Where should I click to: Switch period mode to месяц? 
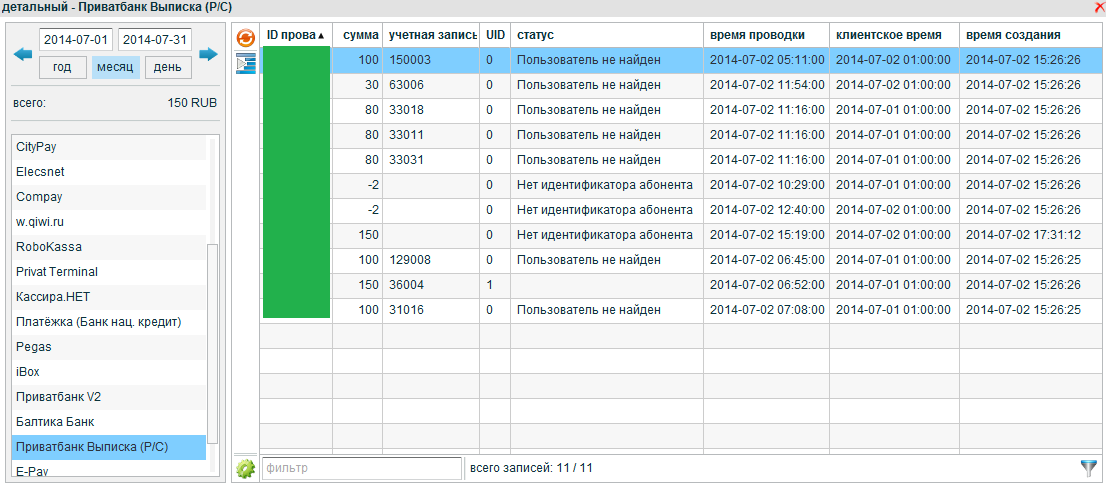click(115, 68)
